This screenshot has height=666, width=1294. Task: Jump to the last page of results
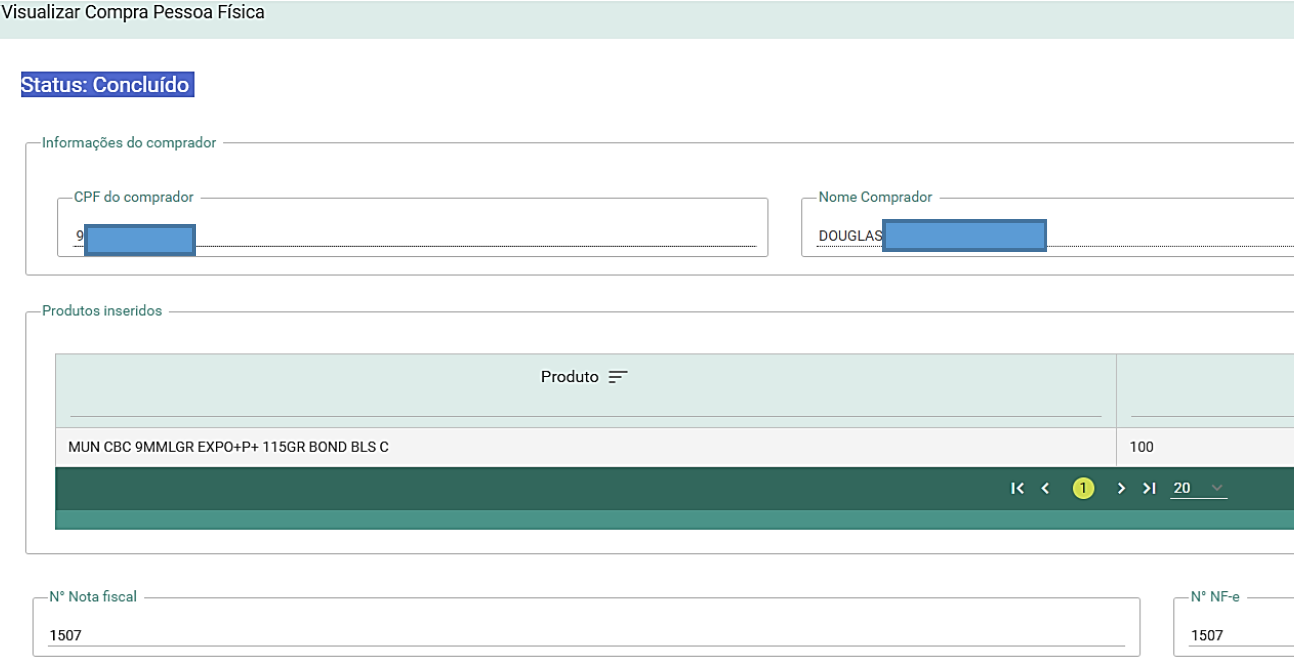[x=1150, y=488]
